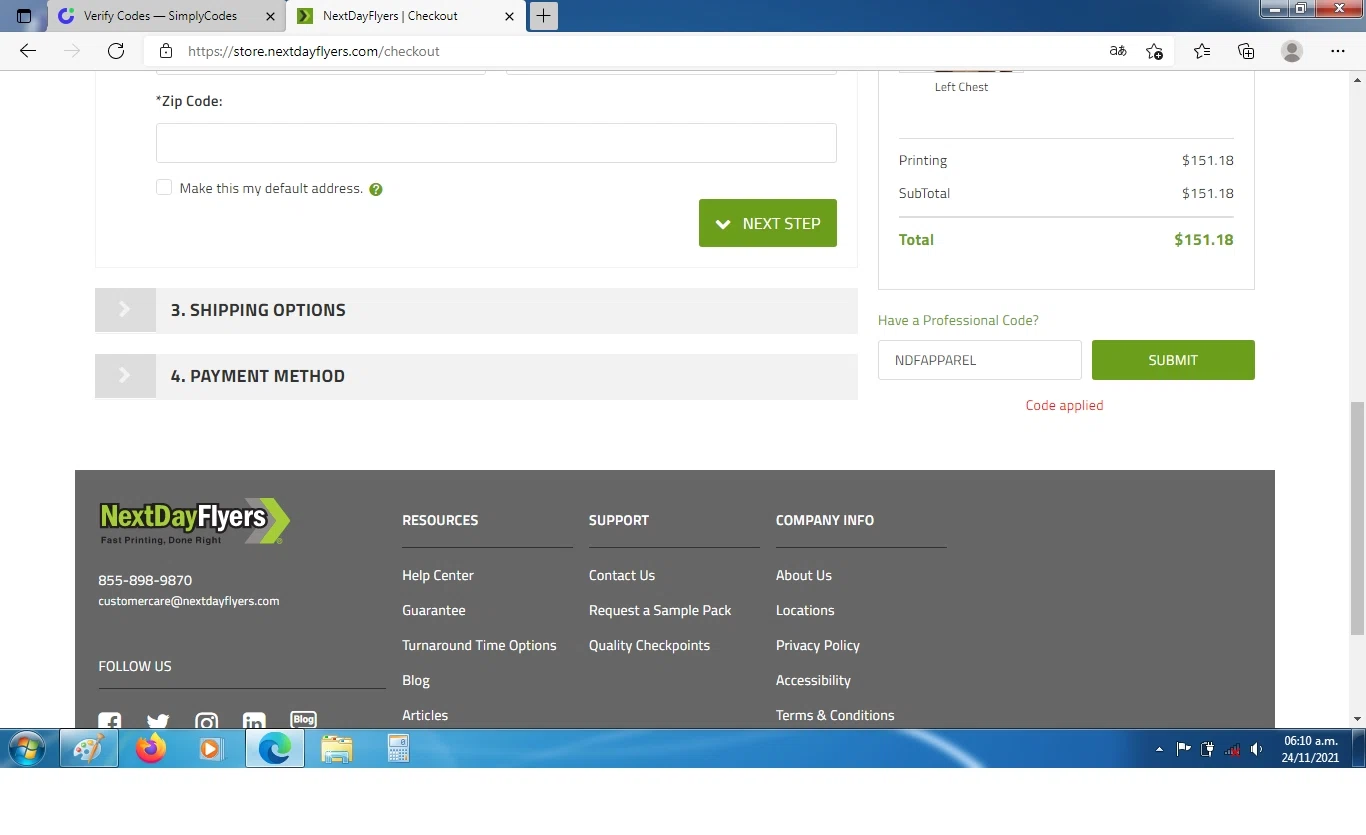The height and width of the screenshot is (835, 1366).
Task: Click the page vertical scrollbar thumb
Action: (x=1357, y=518)
